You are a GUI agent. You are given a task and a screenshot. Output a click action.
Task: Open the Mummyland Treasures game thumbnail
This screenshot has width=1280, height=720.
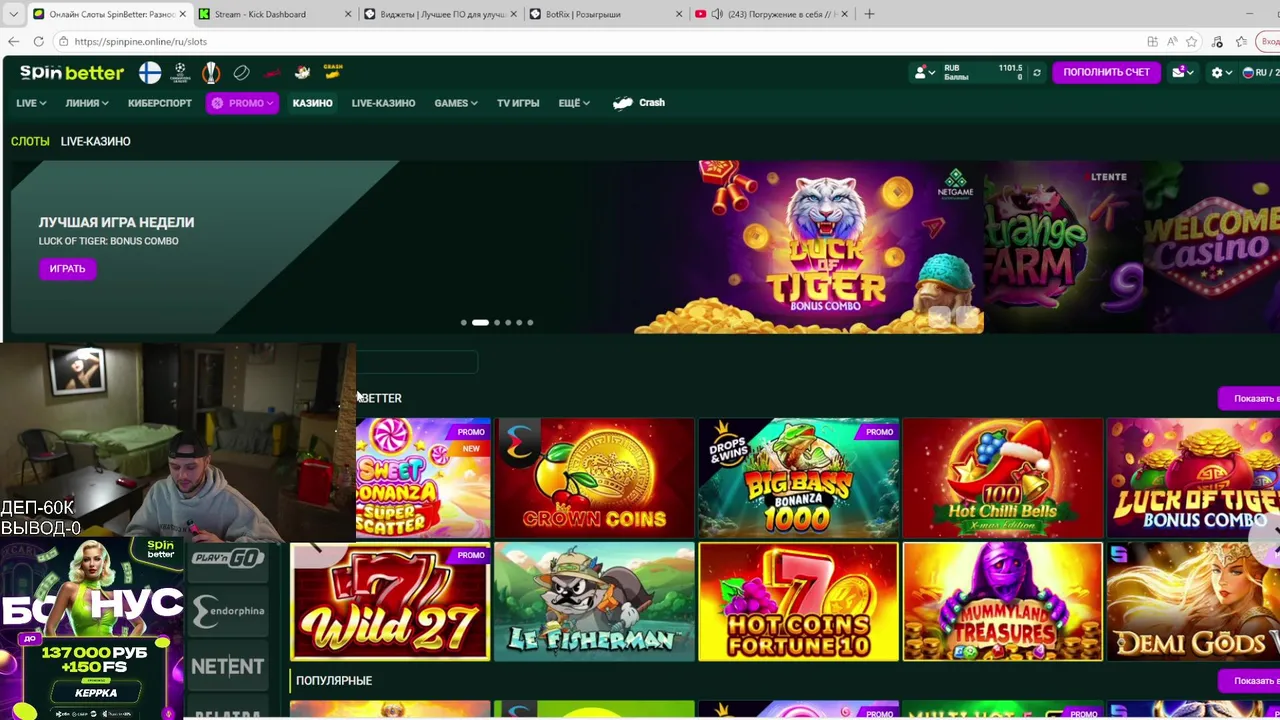(1002, 602)
